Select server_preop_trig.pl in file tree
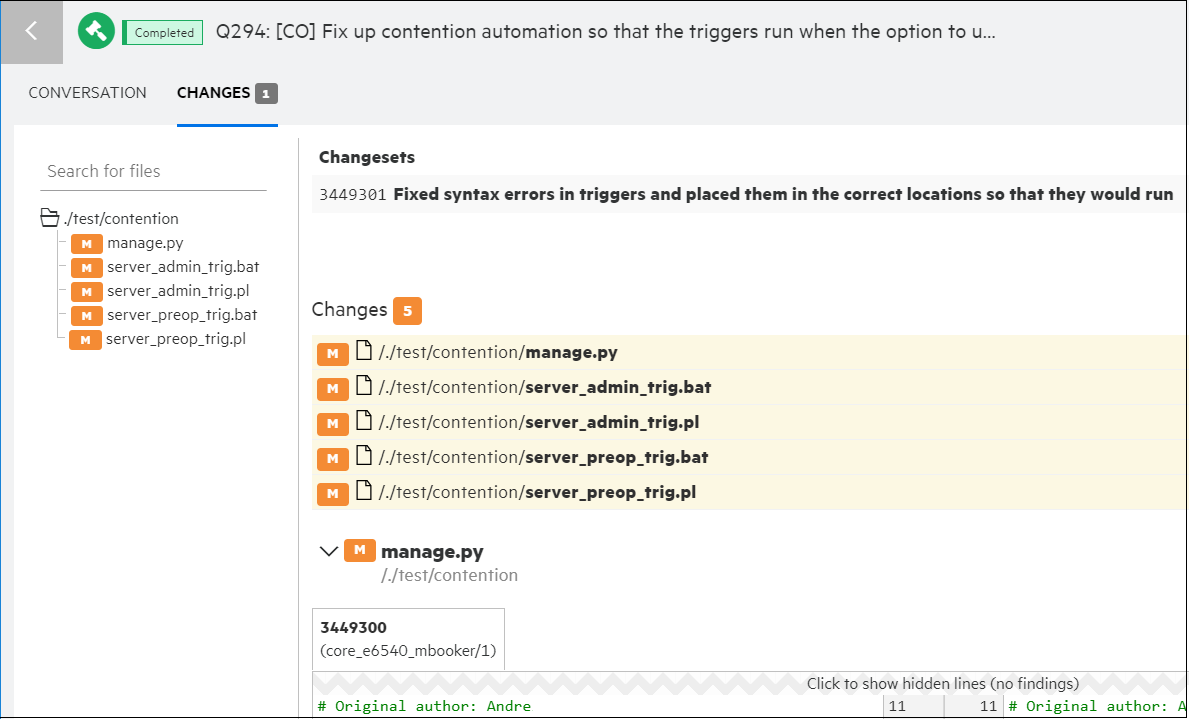Viewport: 1189px width, 719px height. click(175, 339)
